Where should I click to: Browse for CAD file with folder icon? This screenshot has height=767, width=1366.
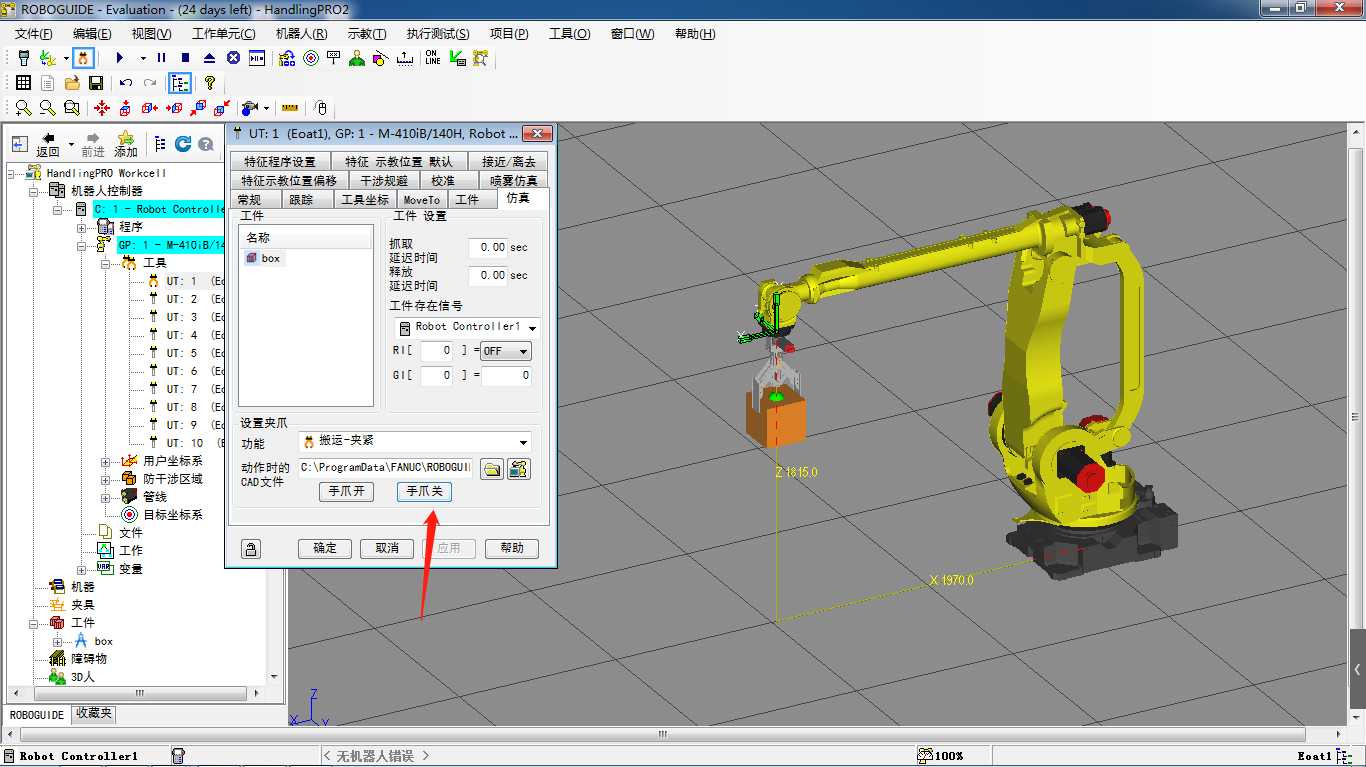click(492, 469)
